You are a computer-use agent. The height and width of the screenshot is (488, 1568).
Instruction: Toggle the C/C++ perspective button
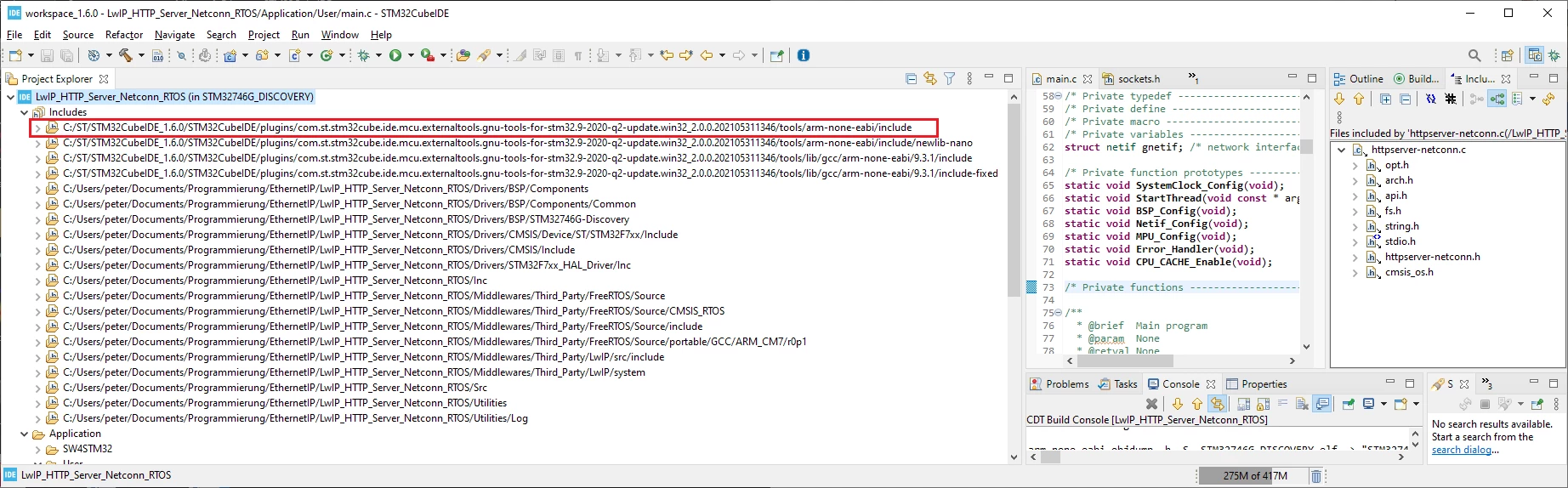pyautogui.click(x=1535, y=55)
